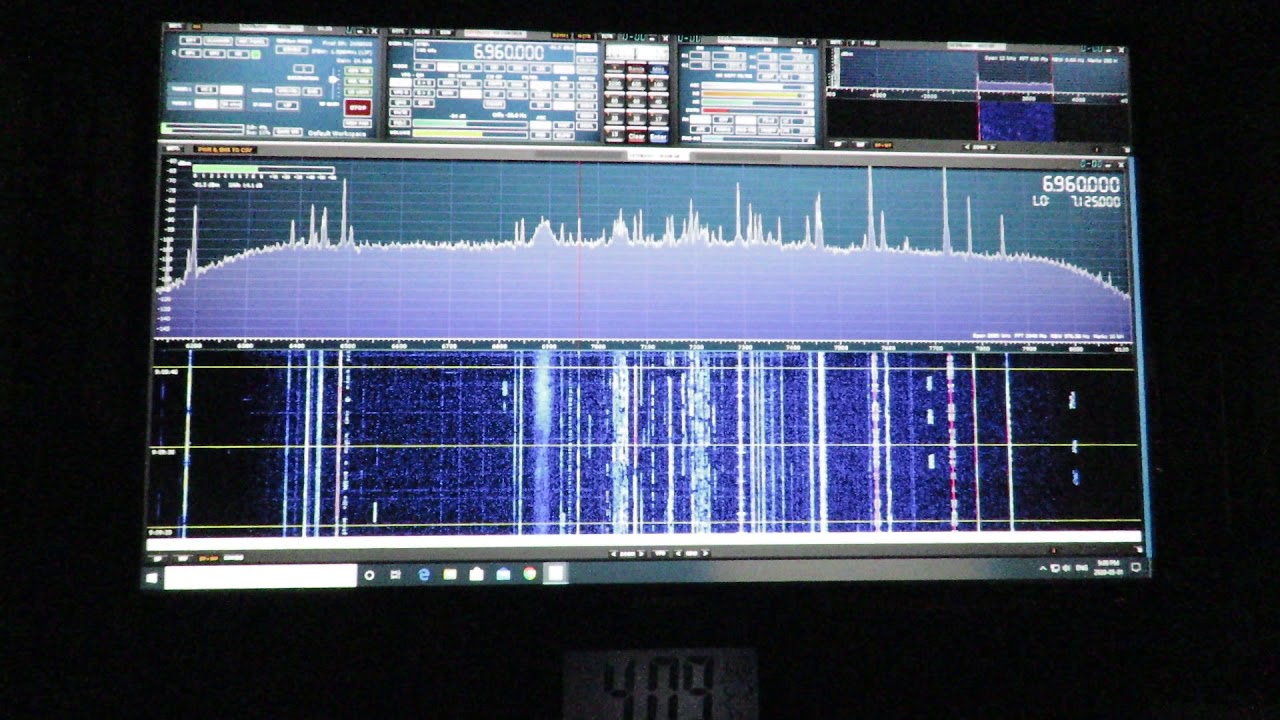Click the Default Workspace label

(x=337, y=133)
